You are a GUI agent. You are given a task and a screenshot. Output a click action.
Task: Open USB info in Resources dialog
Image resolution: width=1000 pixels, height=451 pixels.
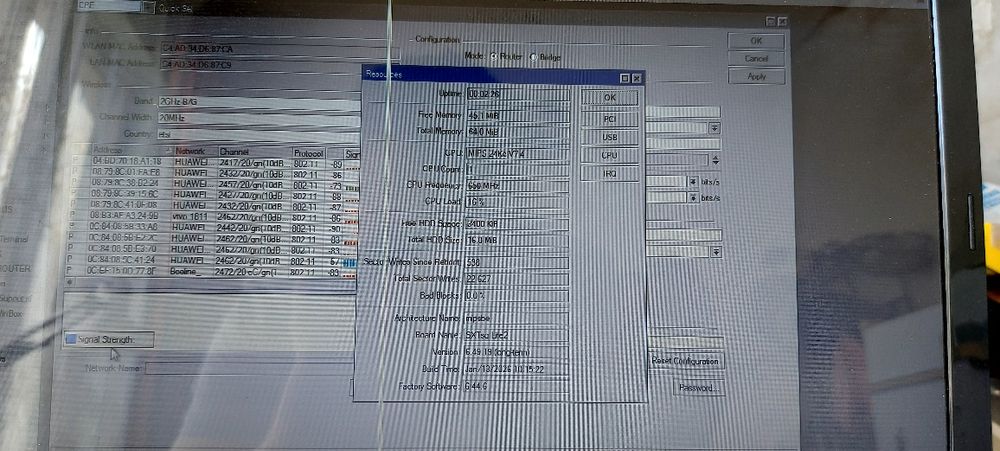[x=610, y=137]
